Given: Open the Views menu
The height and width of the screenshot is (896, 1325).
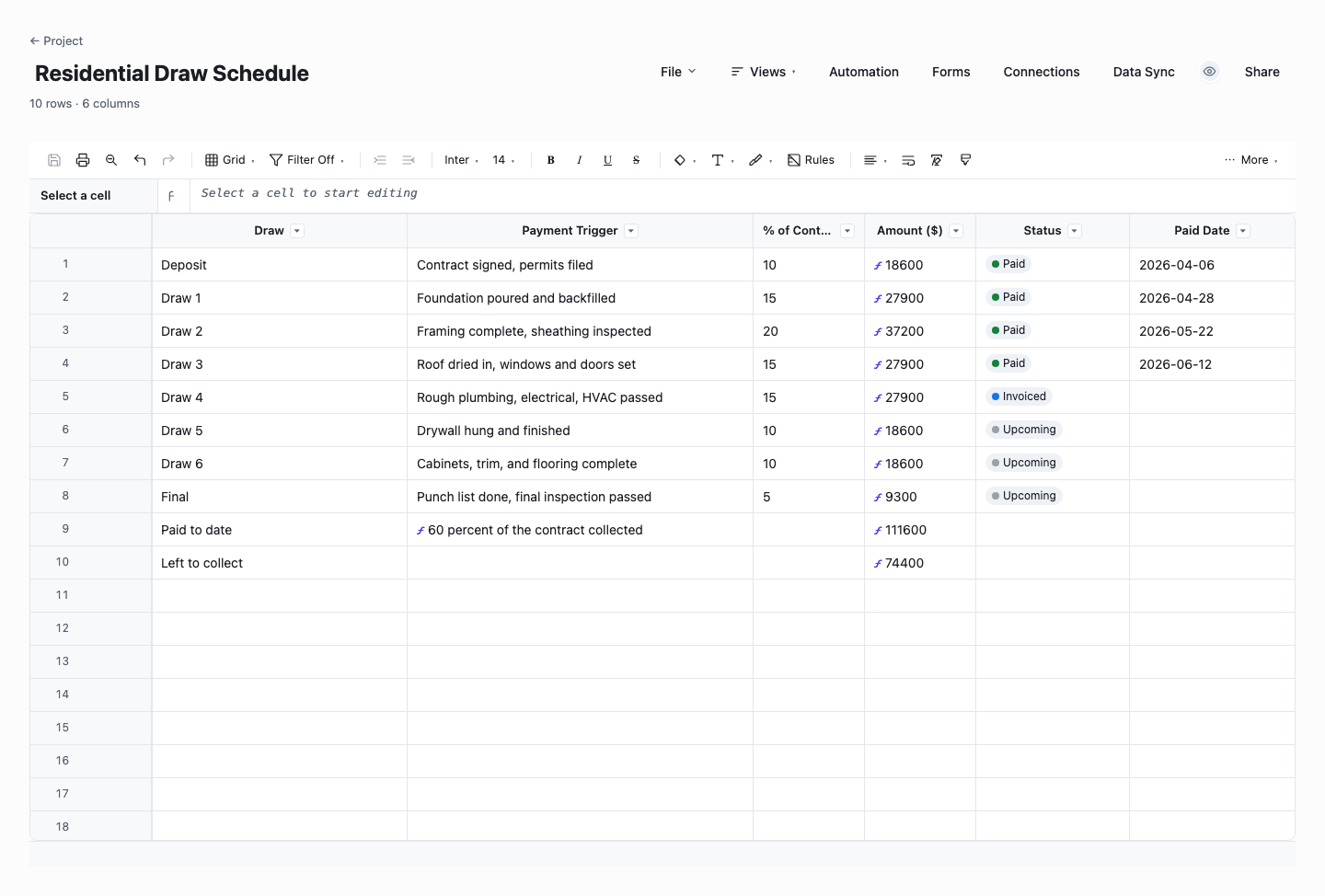Looking at the screenshot, I should tap(763, 72).
